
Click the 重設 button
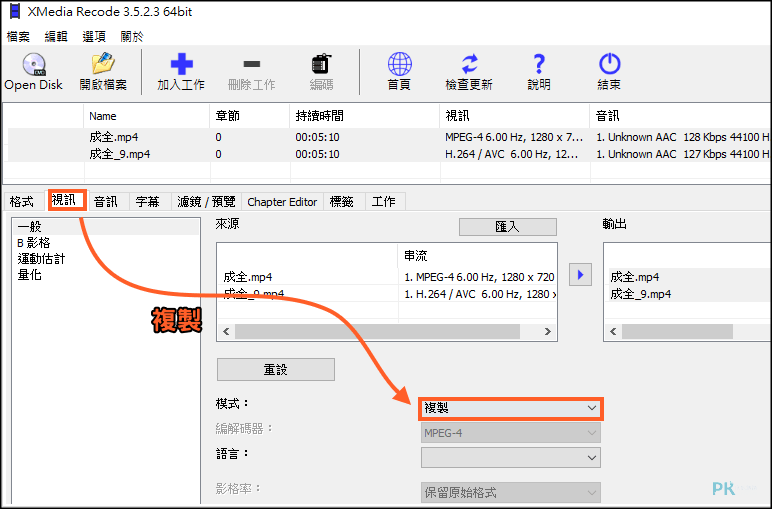tap(276, 370)
